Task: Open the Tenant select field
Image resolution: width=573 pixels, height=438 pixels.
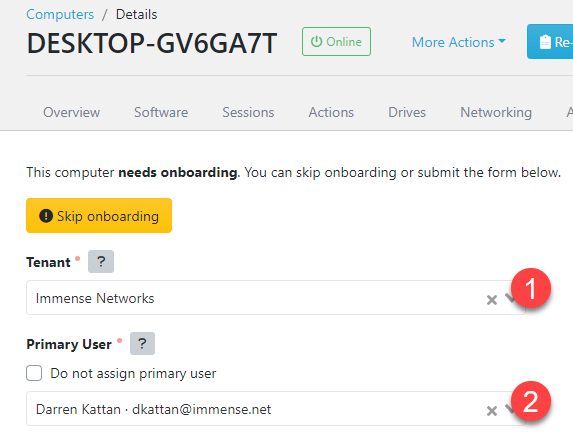Action: pyautogui.click(x=276, y=298)
